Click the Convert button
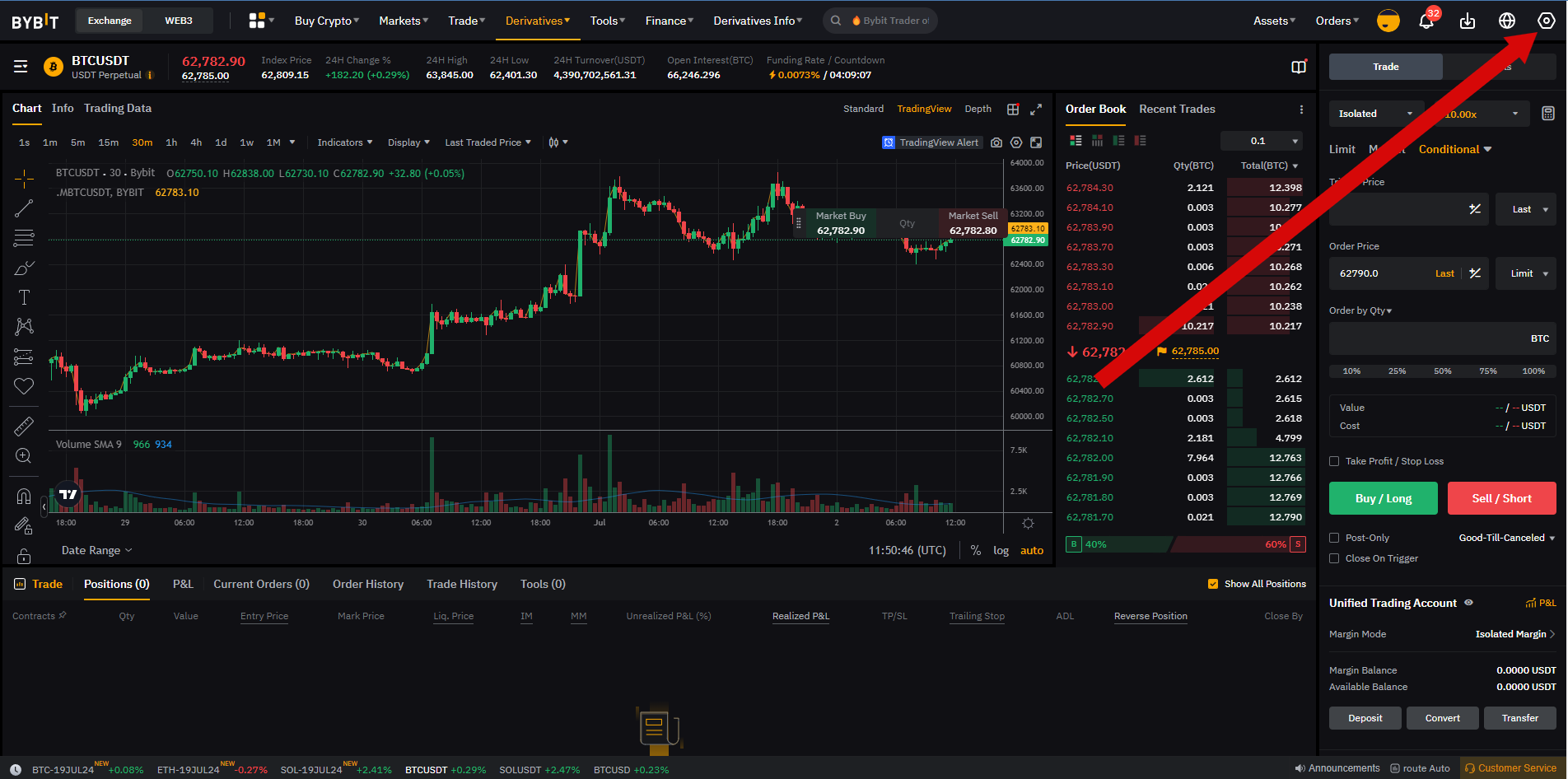Image resolution: width=1568 pixels, height=779 pixels. pyautogui.click(x=1443, y=718)
